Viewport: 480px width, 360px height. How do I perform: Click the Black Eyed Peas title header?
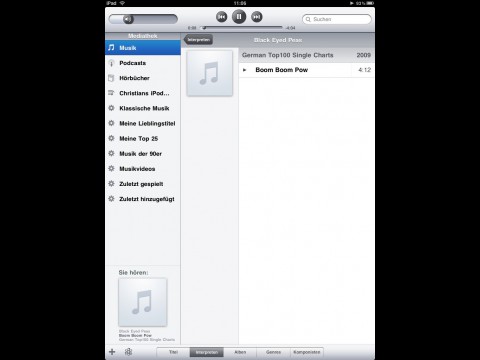[278, 40]
